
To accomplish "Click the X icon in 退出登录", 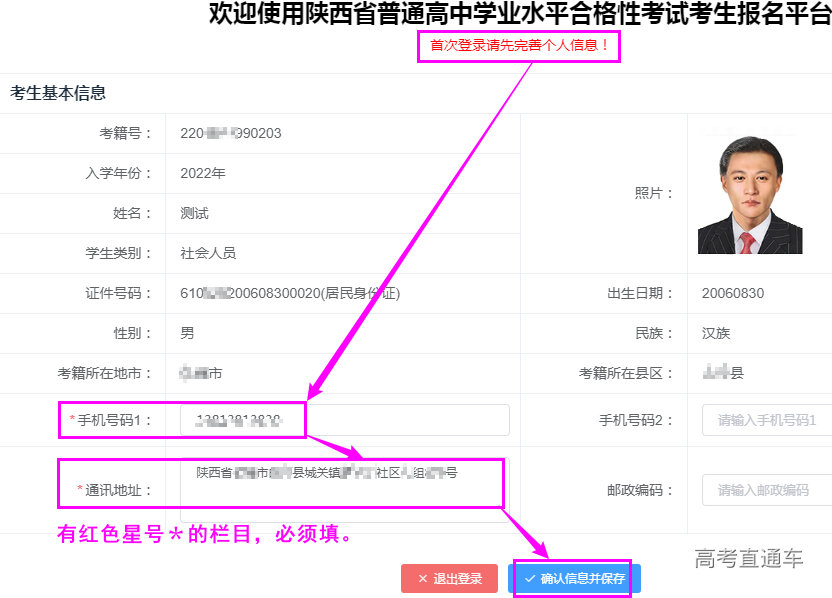I will coord(423,579).
